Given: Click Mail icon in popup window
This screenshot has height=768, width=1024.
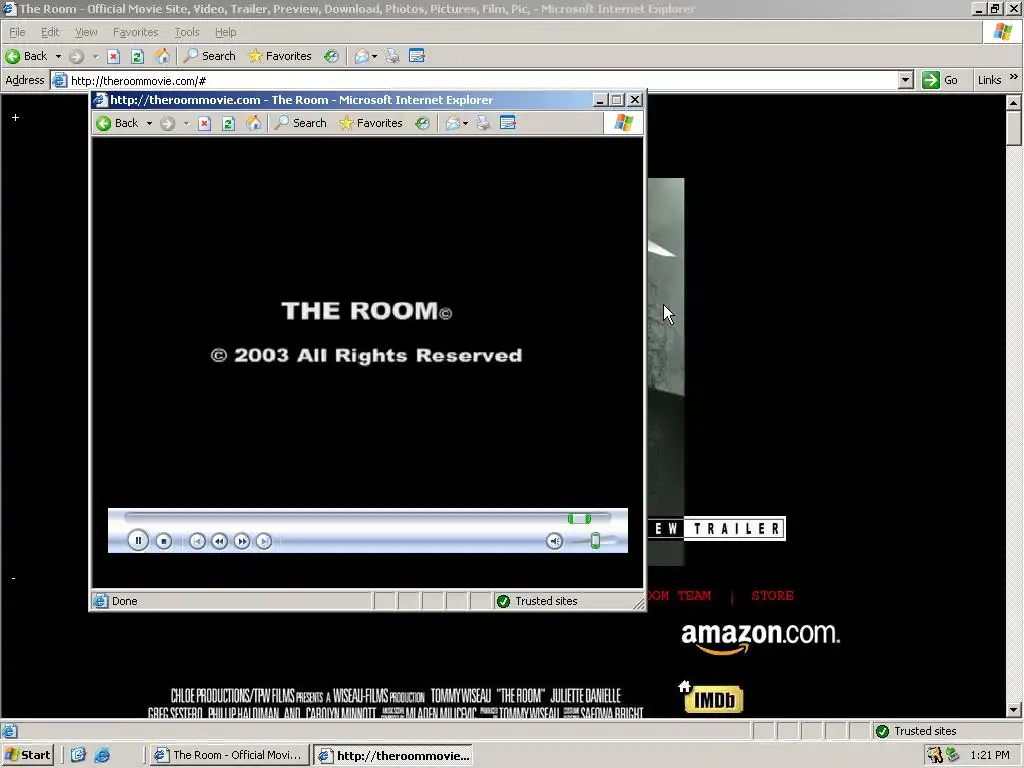Looking at the screenshot, I should [x=453, y=123].
